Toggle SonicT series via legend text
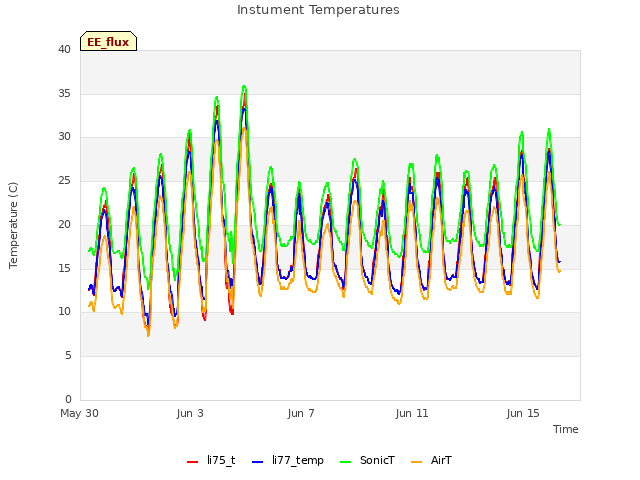The width and height of the screenshot is (640, 480). coord(377,460)
